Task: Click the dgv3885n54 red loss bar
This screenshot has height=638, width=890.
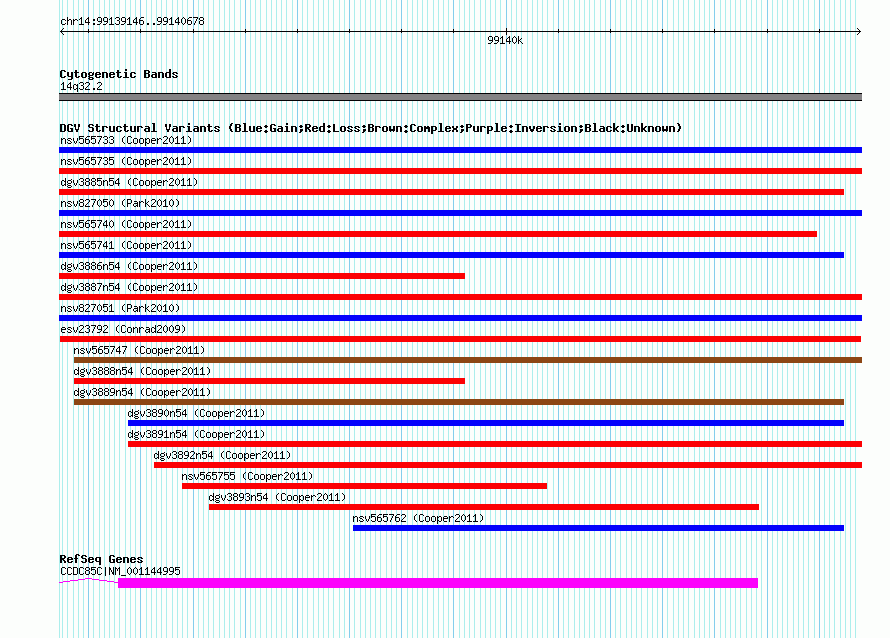Action: click(451, 192)
